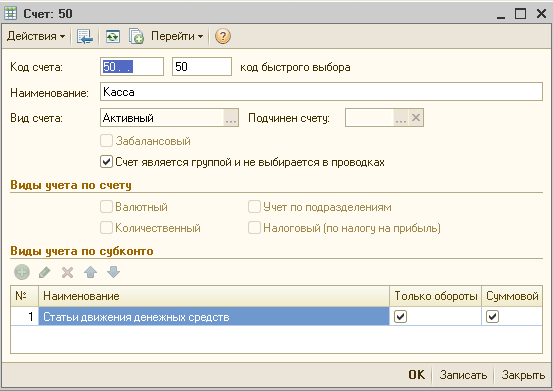Open the 'Подчинен счету' selection ellipsis button
Image resolution: width=553 pixels, height=391 pixels.
[401, 118]
